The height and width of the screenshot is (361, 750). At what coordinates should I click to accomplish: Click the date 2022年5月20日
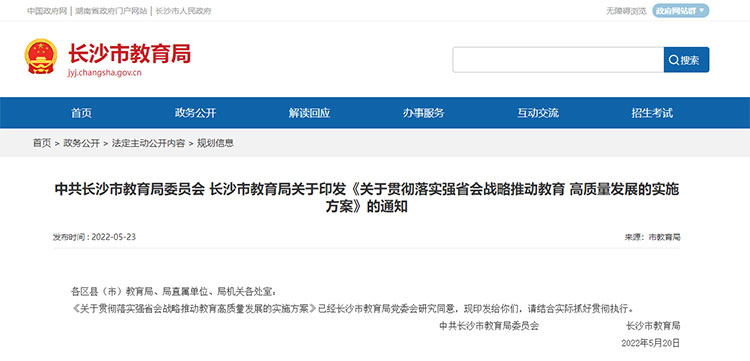[x=651, y=343]
